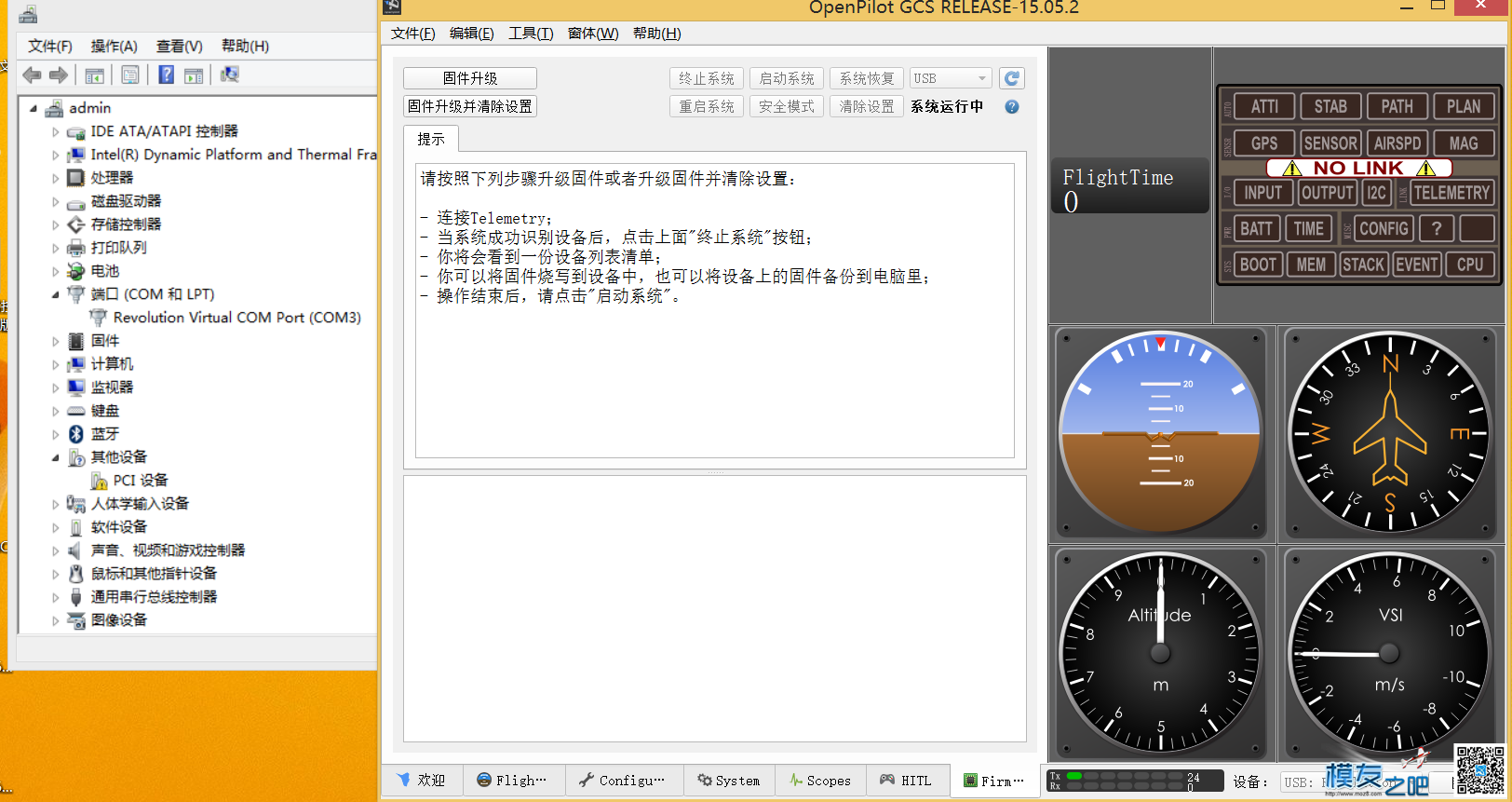Collapse the 端口 (COM 和 LPT) node

(x=56, y=294)
